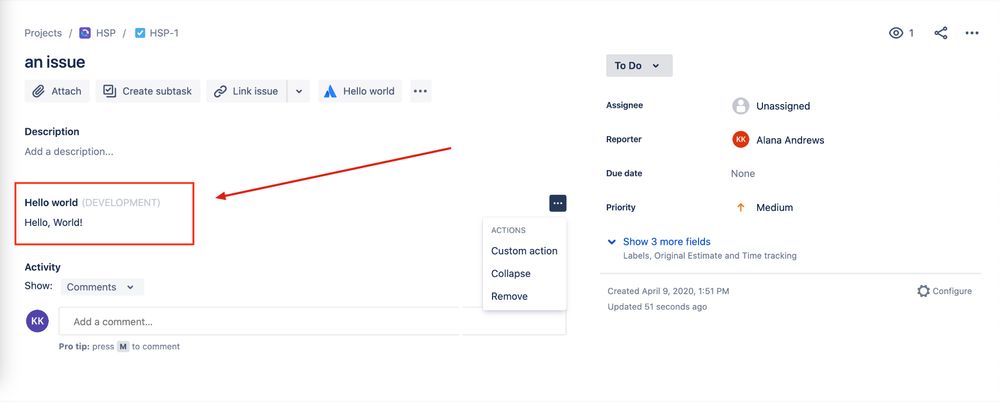Click the share icon
Viewport: 999px width, 402px height.
(940, 33)
